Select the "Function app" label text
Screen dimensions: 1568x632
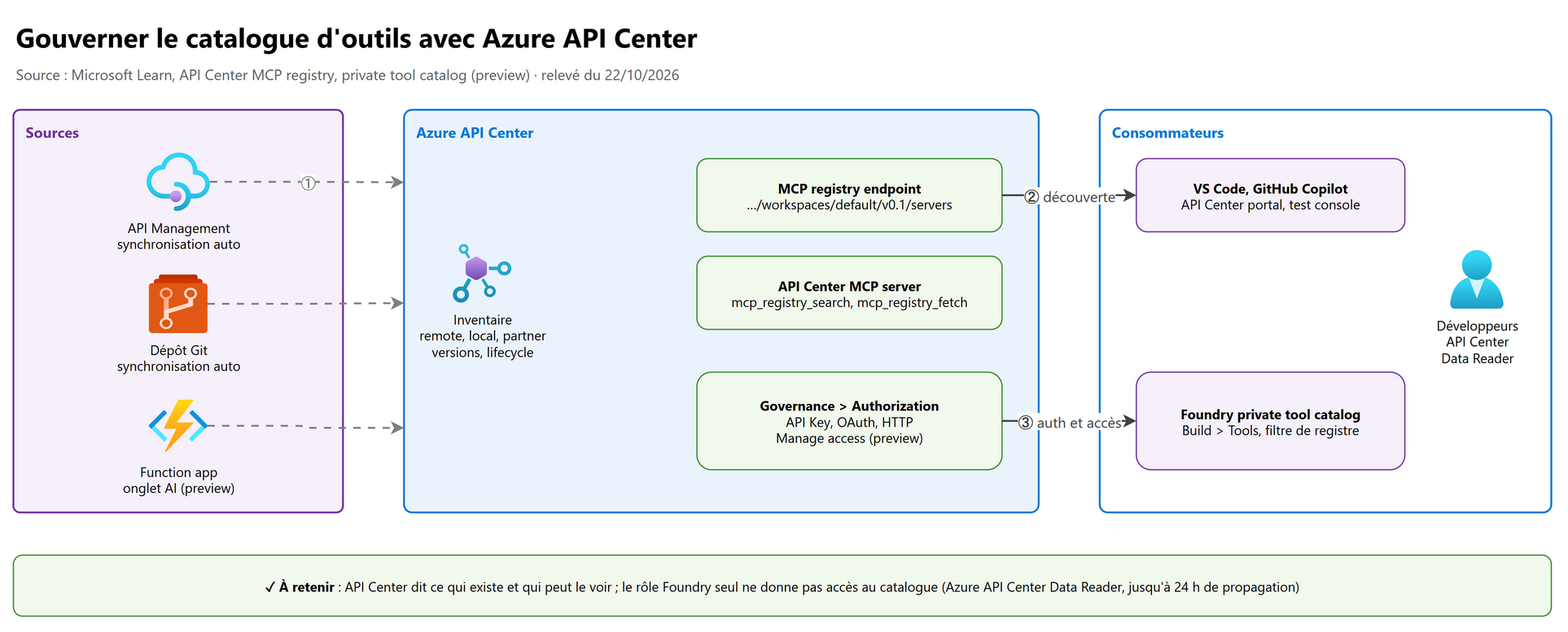tap(178, 472)
